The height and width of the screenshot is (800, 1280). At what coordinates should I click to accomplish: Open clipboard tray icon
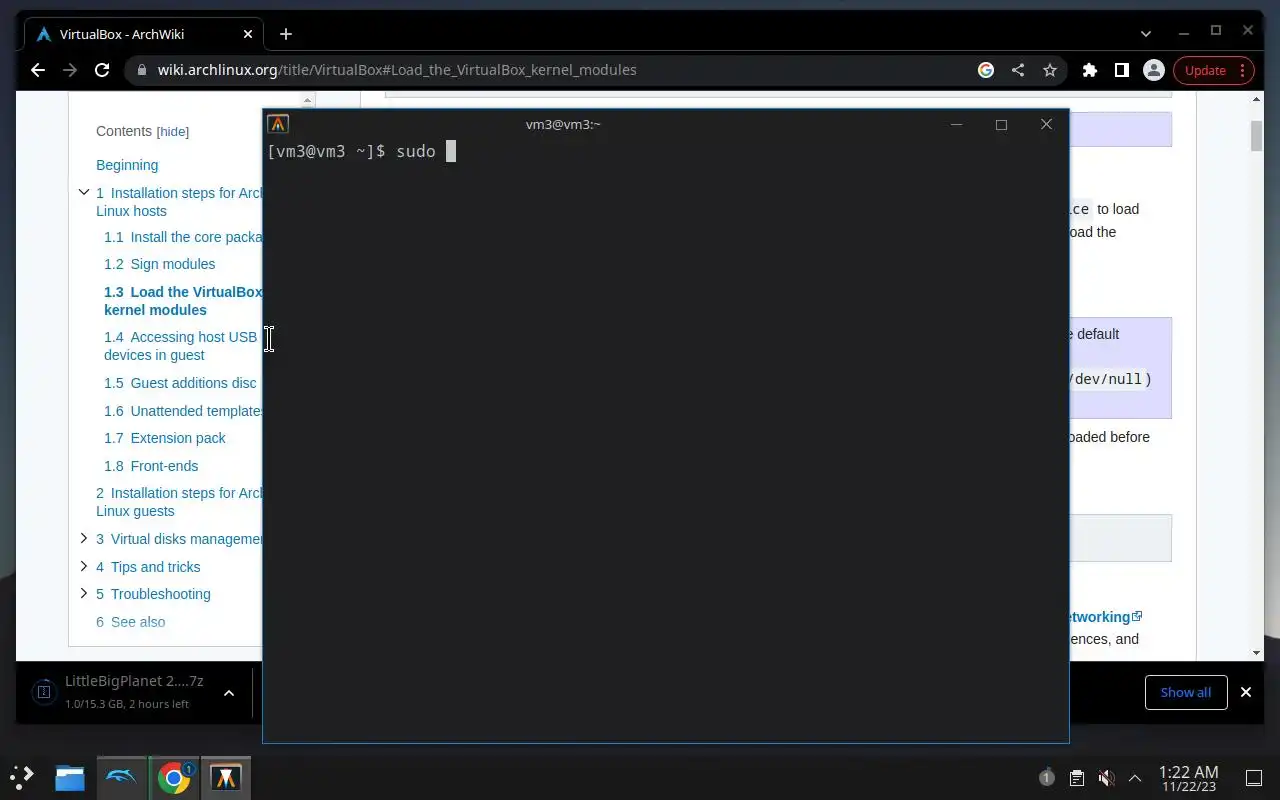tap(1076, 777)
